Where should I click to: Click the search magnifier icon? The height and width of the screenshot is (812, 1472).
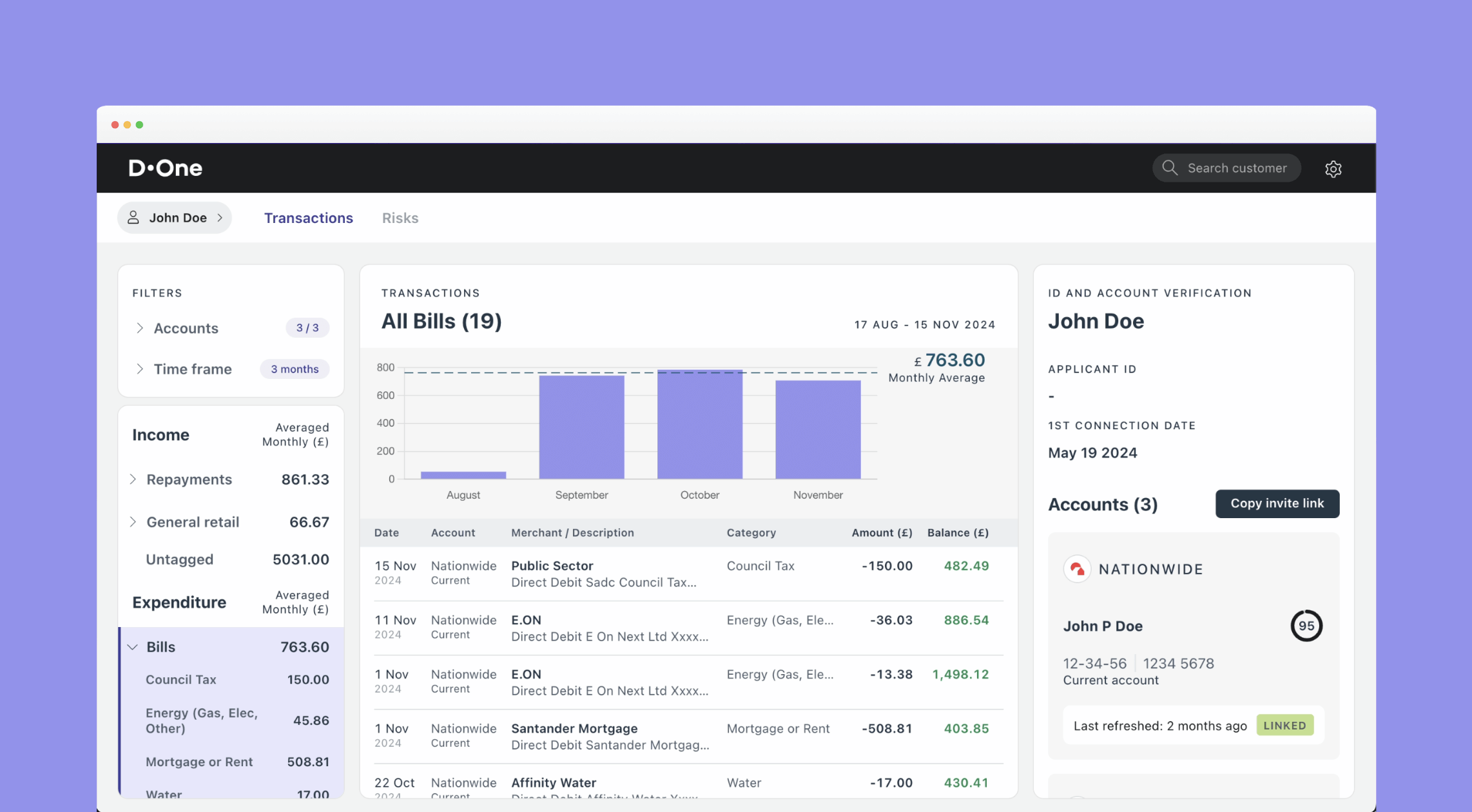tap(1170, 168)
